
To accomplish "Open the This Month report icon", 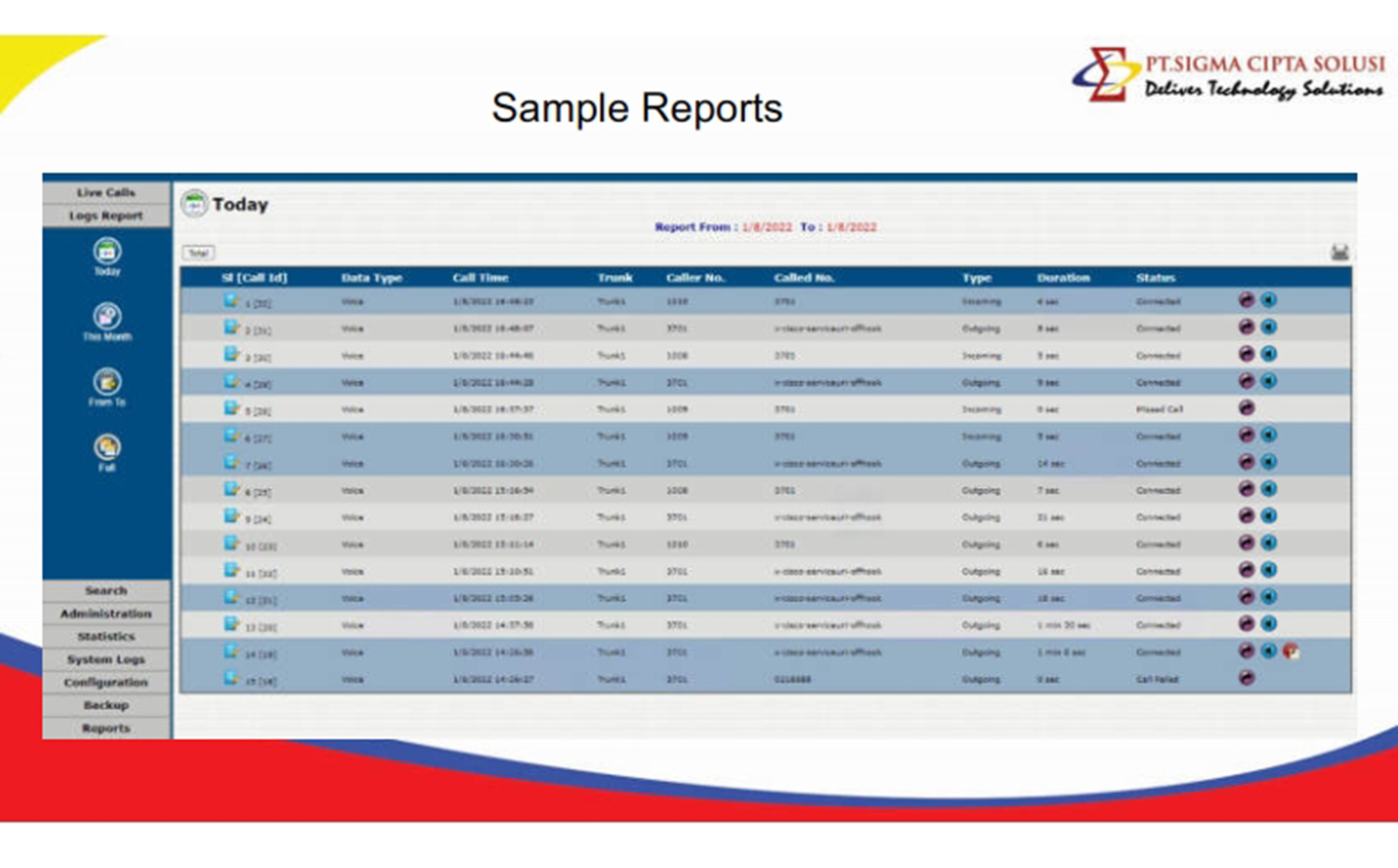I will tap(107, 317).
